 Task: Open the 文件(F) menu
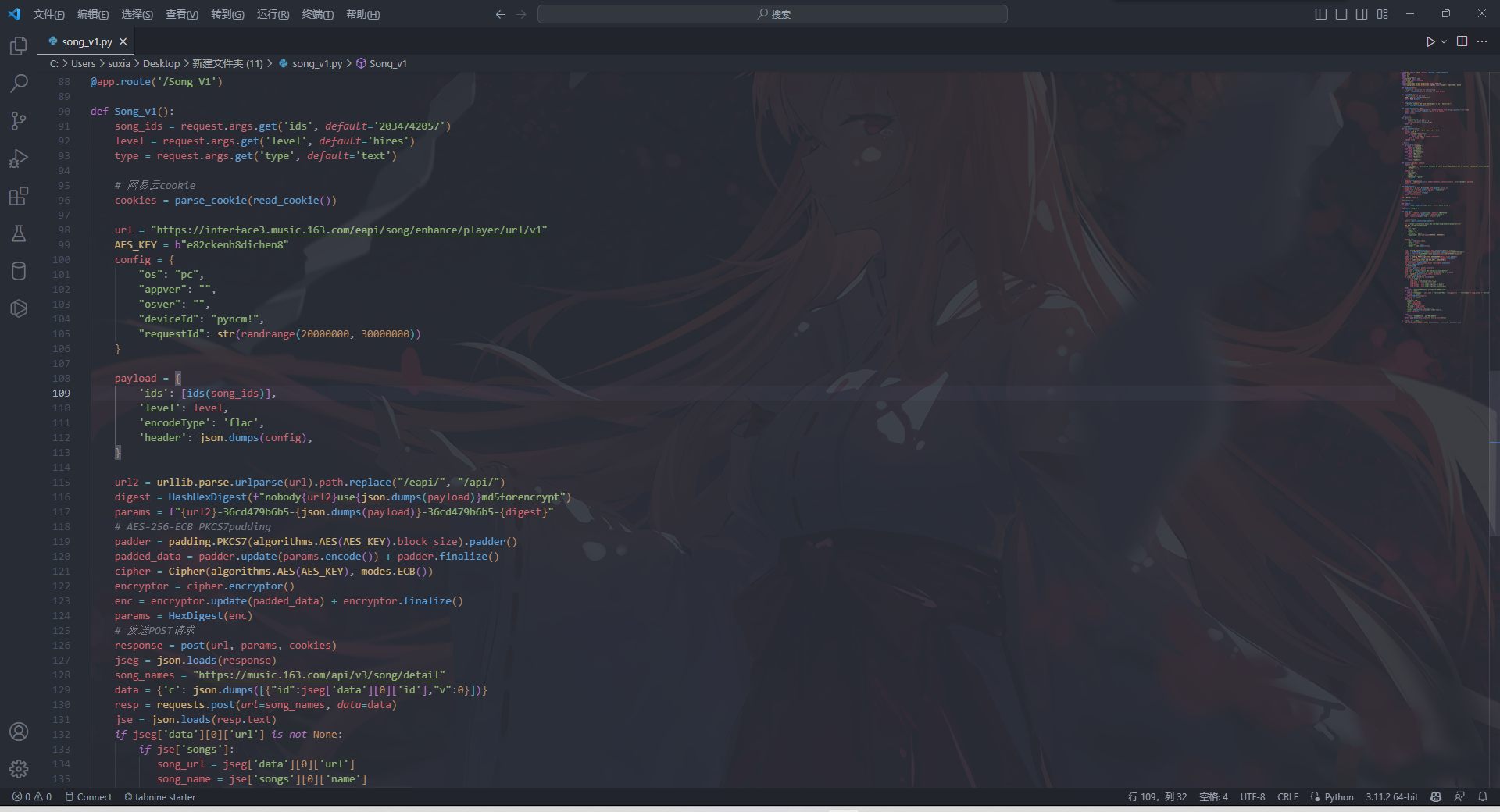pyautogui.click(x=49, y=14)
